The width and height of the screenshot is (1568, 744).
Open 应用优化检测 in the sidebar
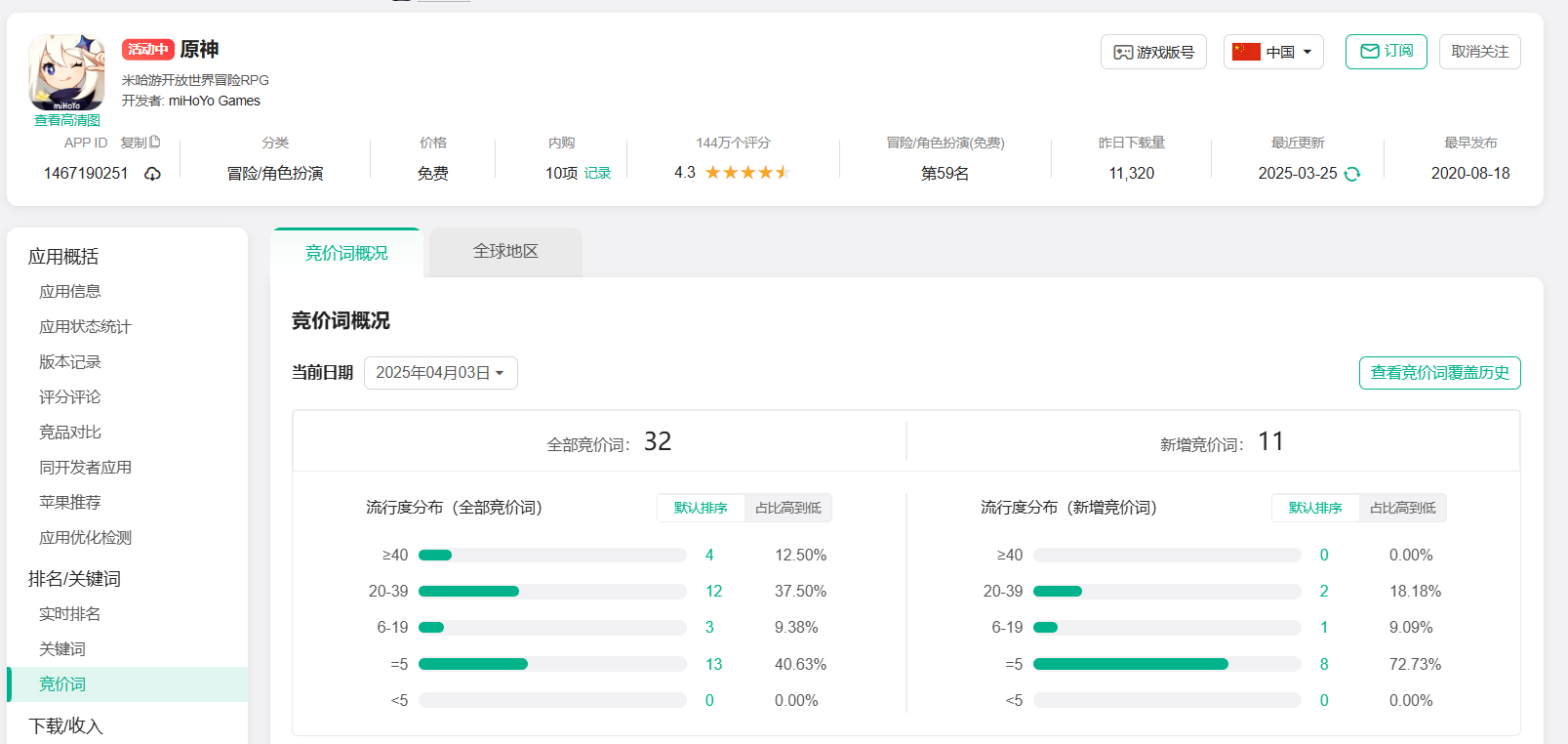pyautogui.click(x=85, y=537)
